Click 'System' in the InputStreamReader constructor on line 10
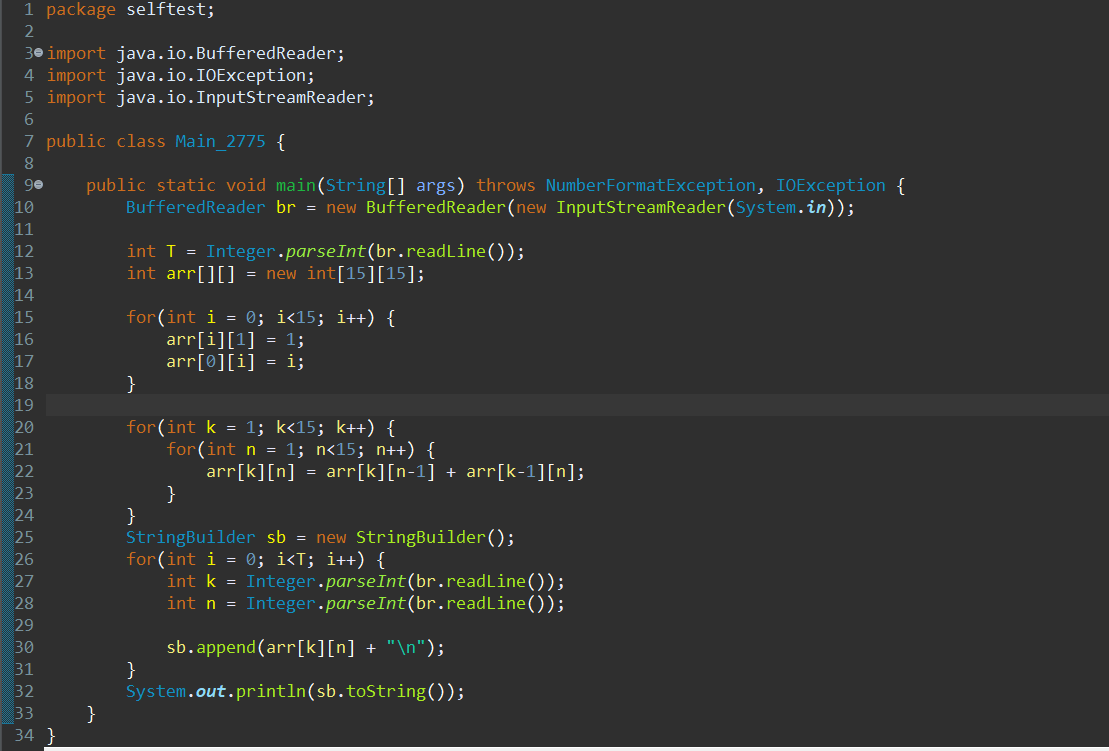1109x751 pixels. (x=765, y=207)
